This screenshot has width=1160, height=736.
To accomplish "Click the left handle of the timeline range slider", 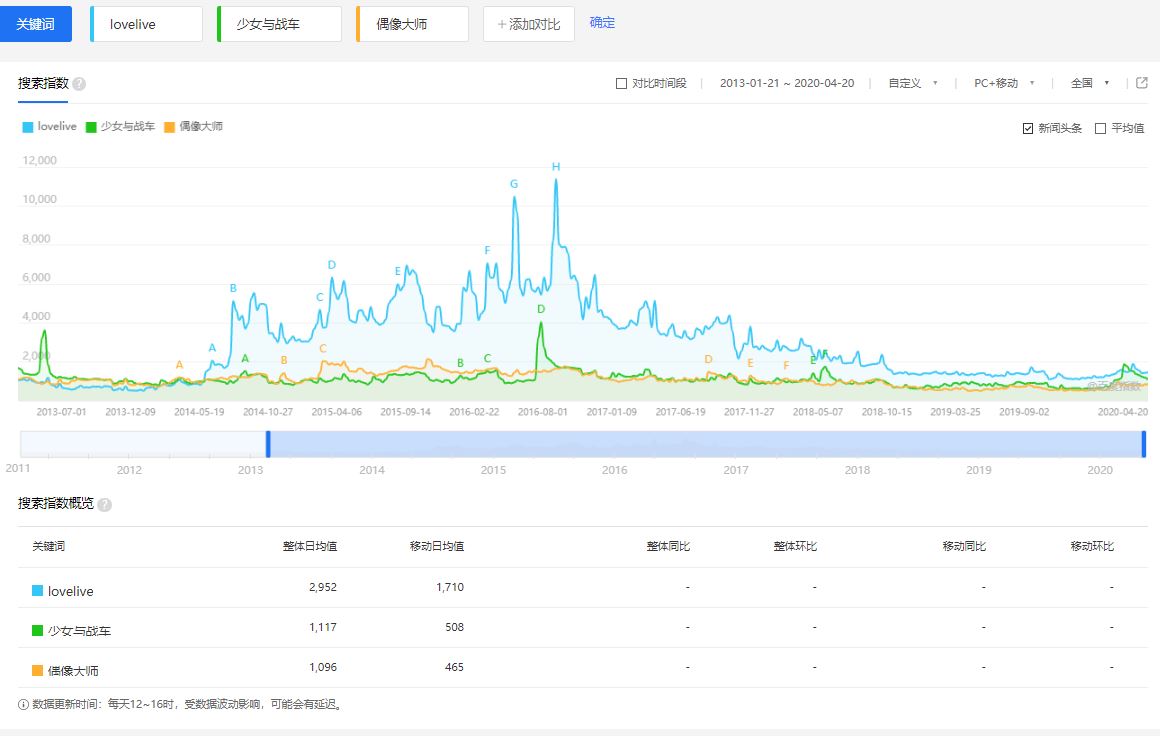I will [268, 444].
